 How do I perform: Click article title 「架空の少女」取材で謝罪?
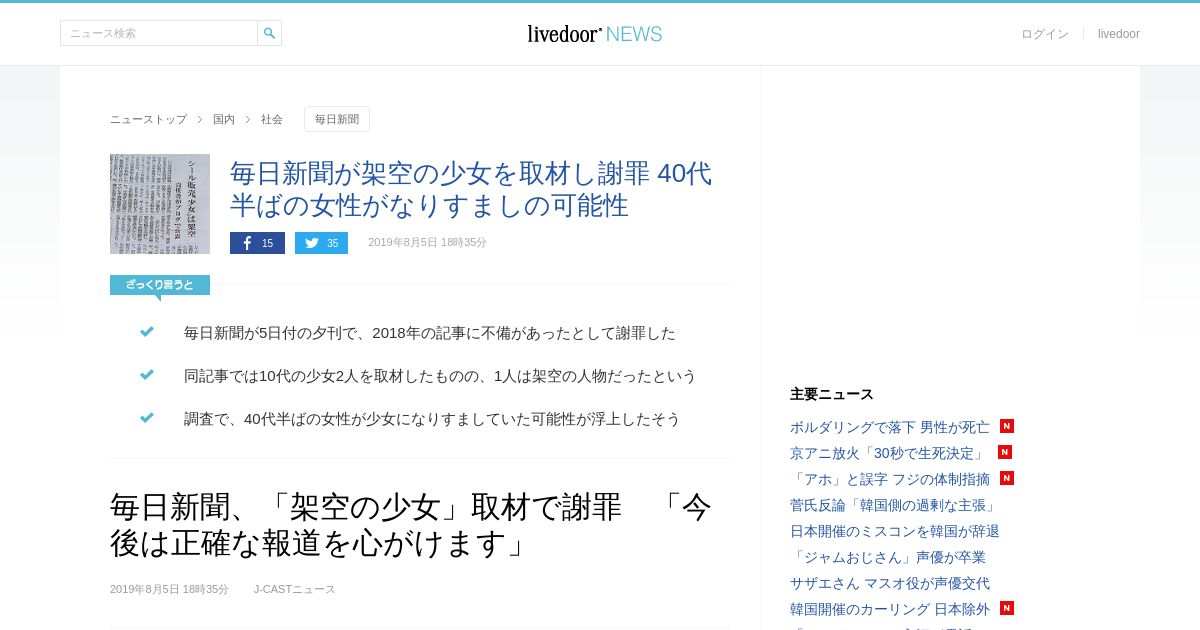point(411,525)
